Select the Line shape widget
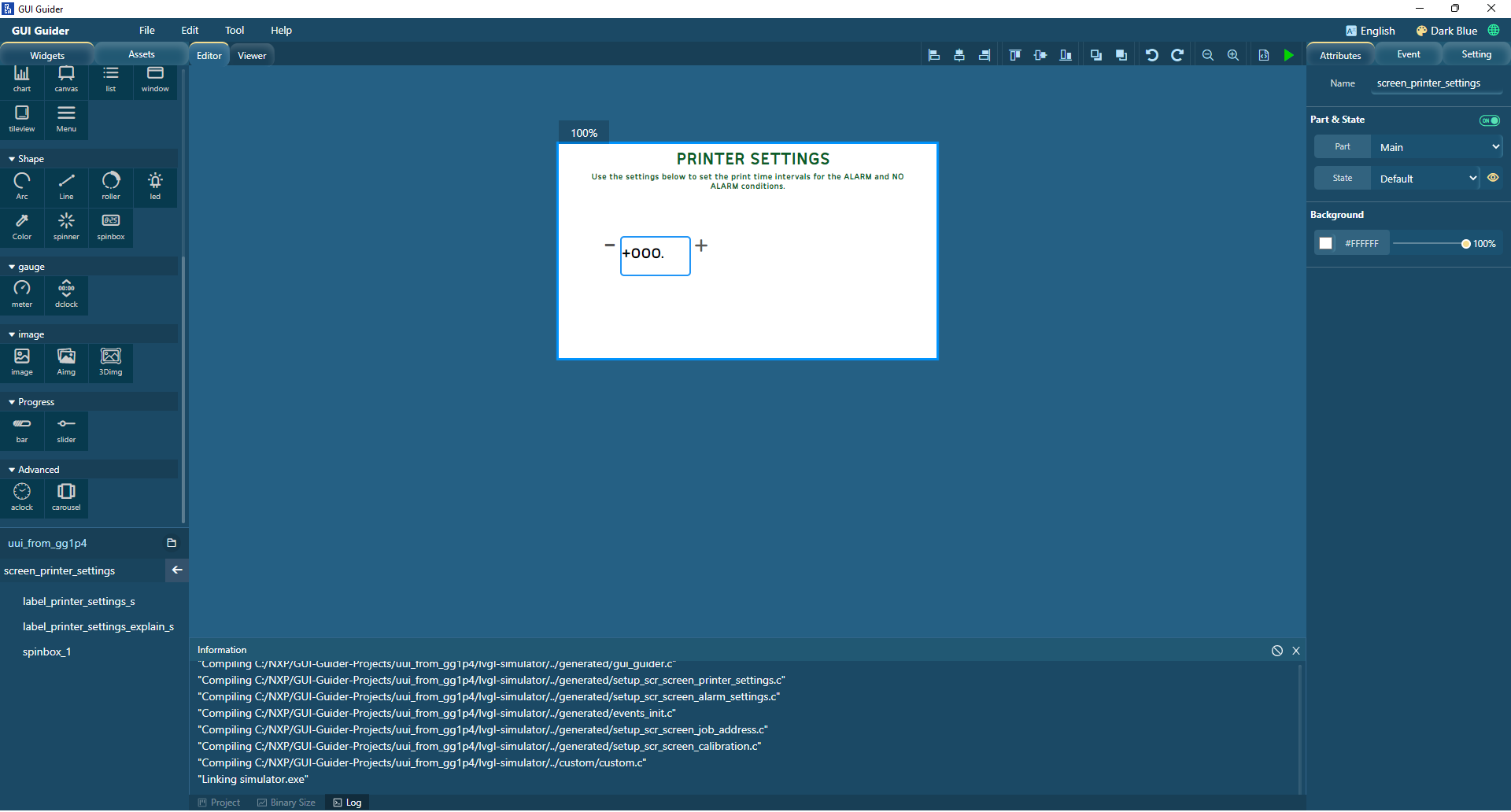The width and height of the screenshot is (1511, 812). [66, 187]
